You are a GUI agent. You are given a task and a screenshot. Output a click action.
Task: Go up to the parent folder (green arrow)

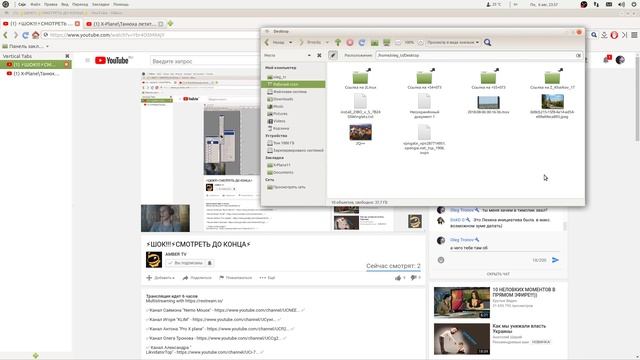pos(338,42)
